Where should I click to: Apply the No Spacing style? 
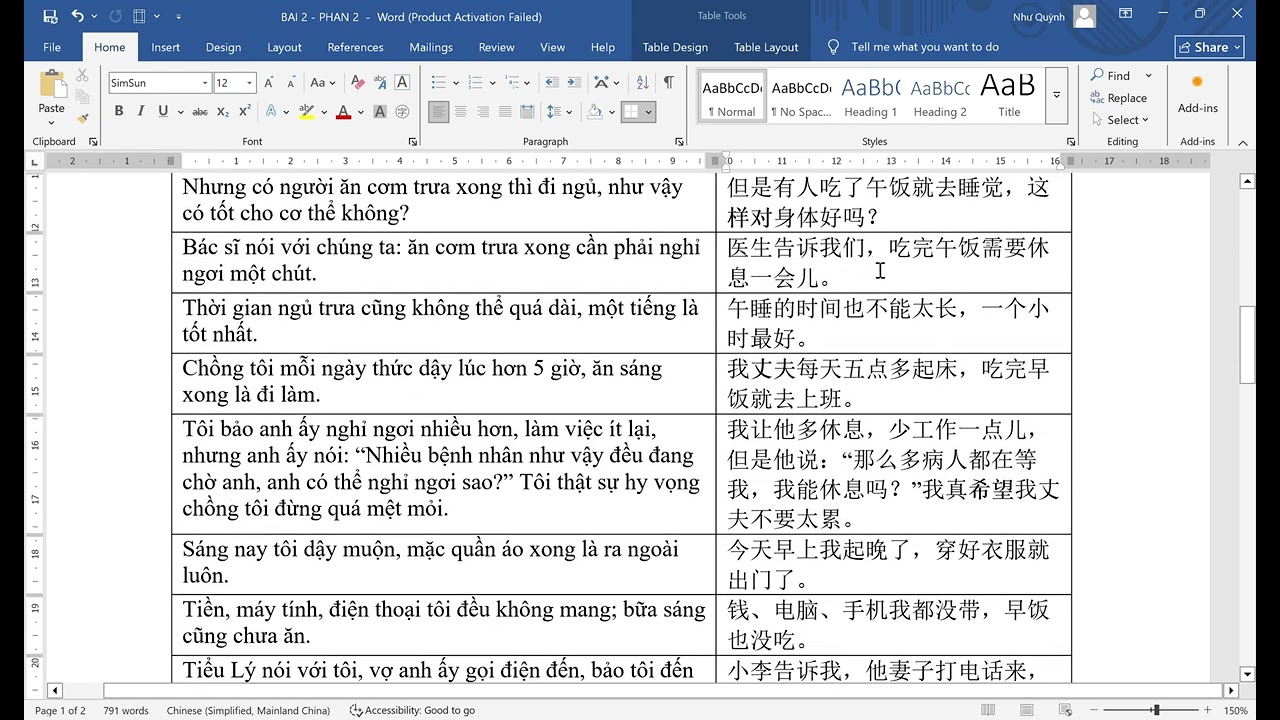point(801,95)
